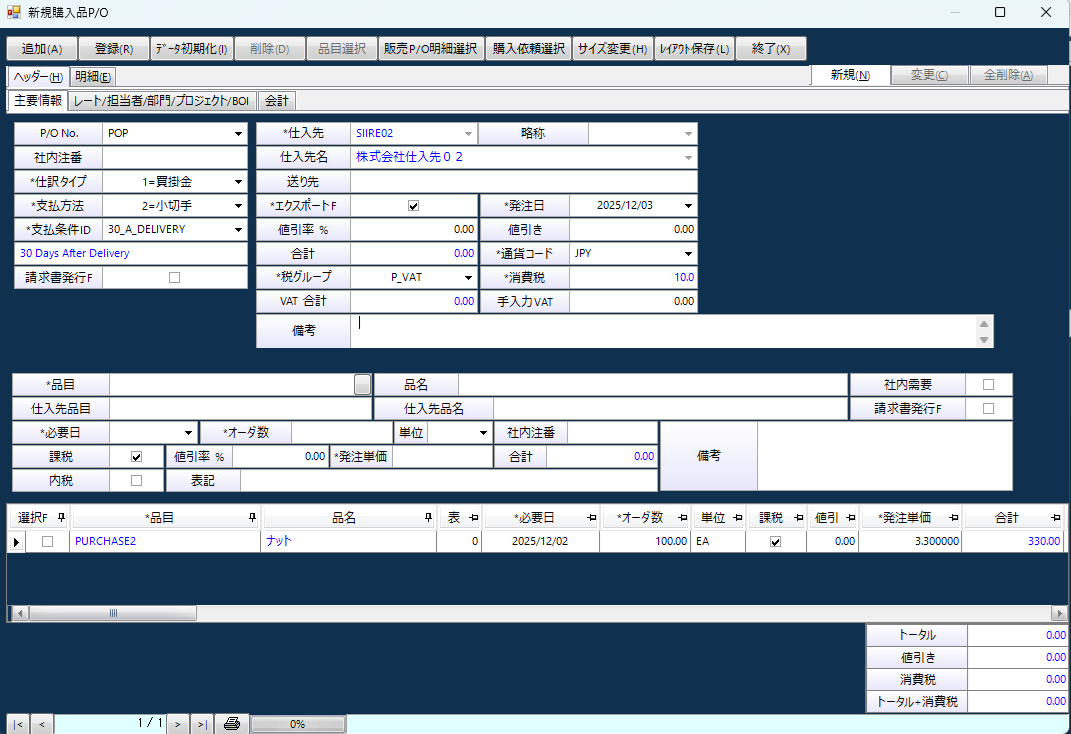Image resolution: width=1071 pixels, height=734 pixels.
Task: Click the next record navigation icon
Action: [x=178, y=722]
